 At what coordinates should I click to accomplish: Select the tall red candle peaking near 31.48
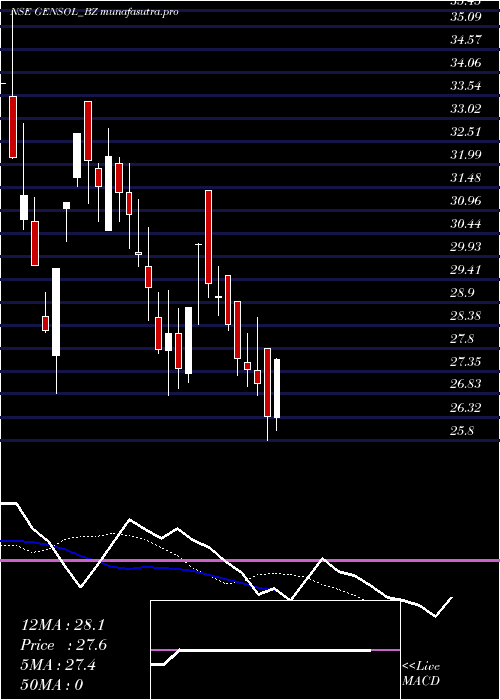tap(208, 237)
